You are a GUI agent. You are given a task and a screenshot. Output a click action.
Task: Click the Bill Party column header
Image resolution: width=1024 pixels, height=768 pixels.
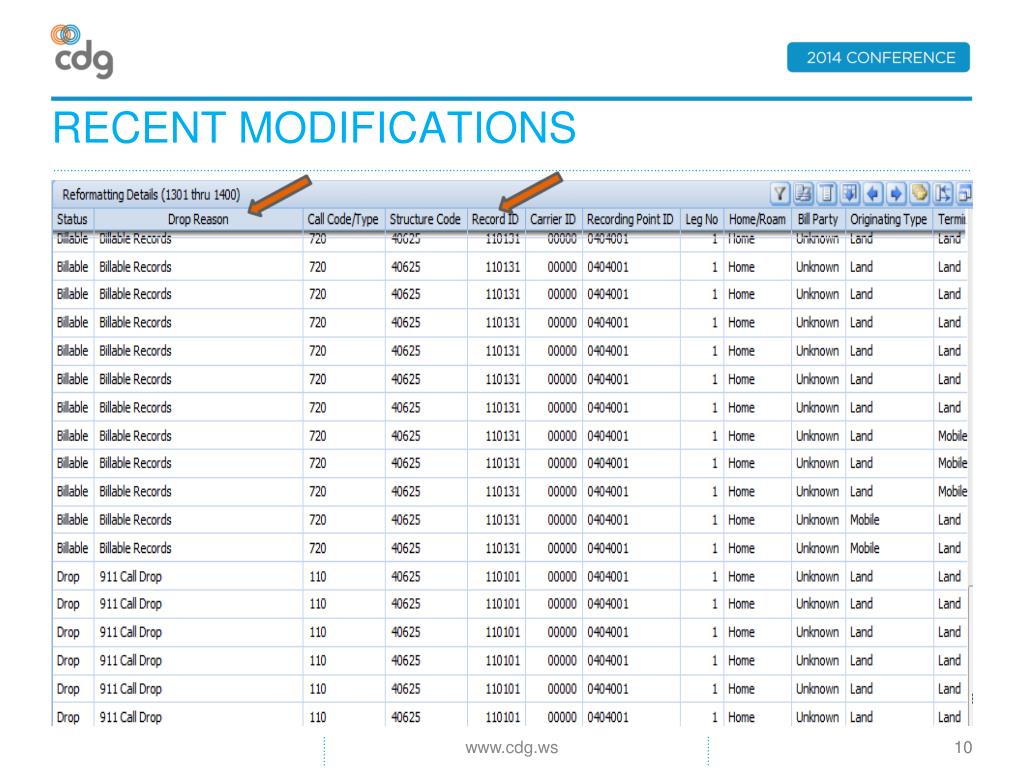(x=818, y=219)
